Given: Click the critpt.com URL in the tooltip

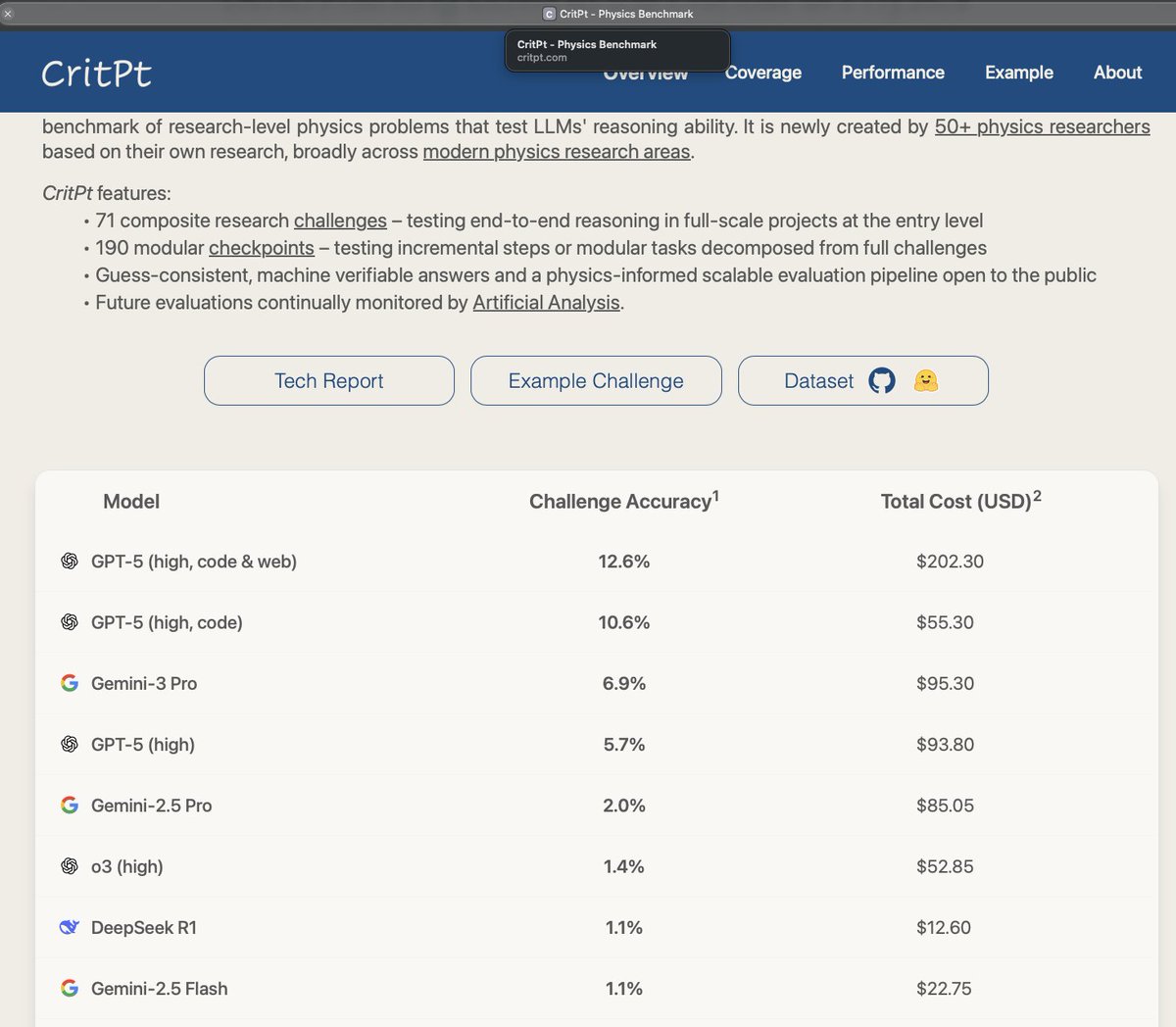Looking at the screenshot, I should [542, 58].
